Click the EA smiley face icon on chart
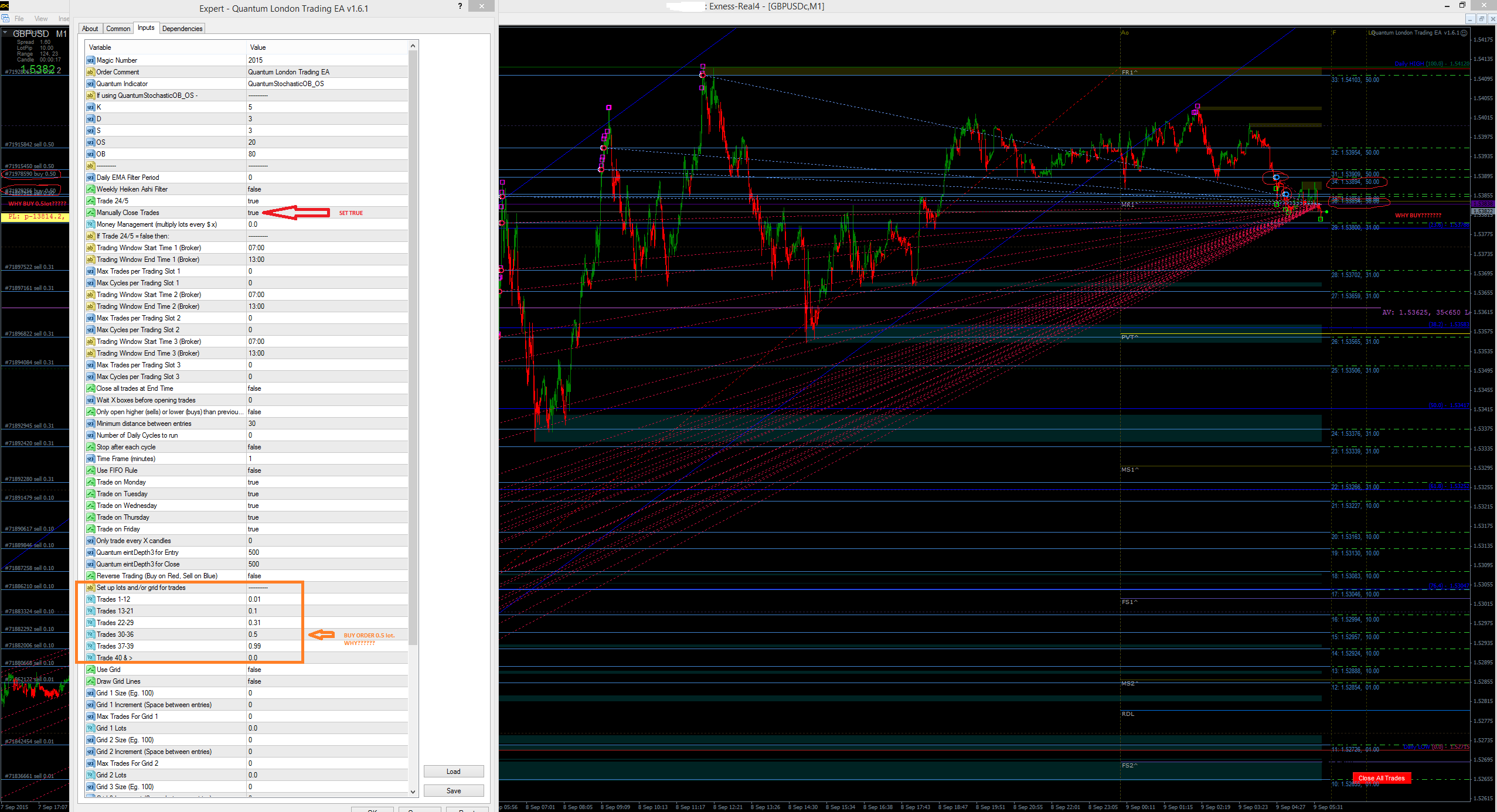 pyautogui.click(x=1464, y=33)
